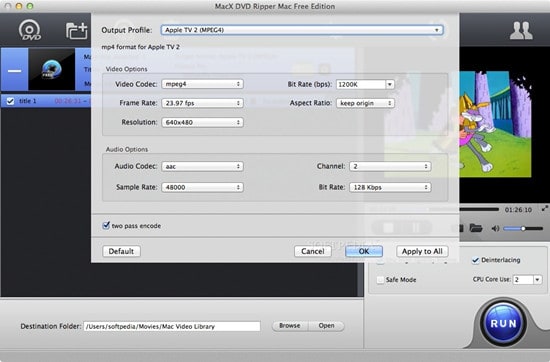Mute audio with the speaker icon
Viewport: 550px width, 362px height.
point(495,228)
